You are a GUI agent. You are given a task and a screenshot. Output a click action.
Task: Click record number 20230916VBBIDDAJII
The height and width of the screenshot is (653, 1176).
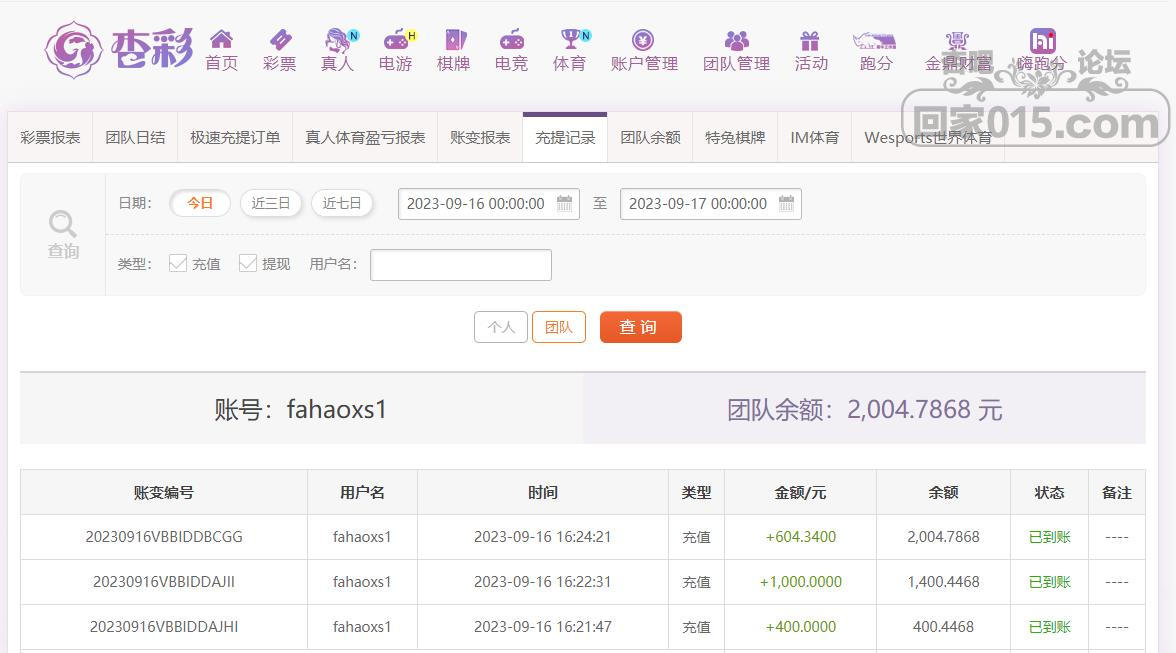coord(164,582)
